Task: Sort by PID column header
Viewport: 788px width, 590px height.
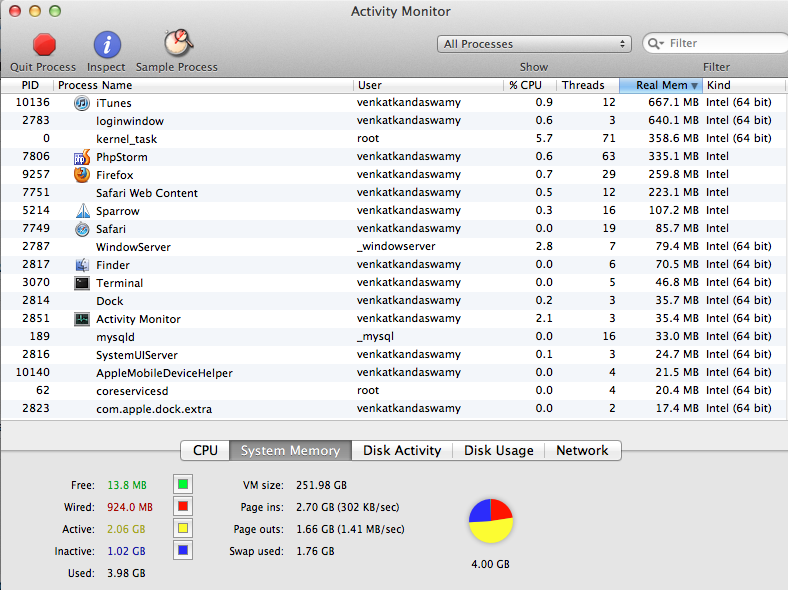Action: point(28,85)
